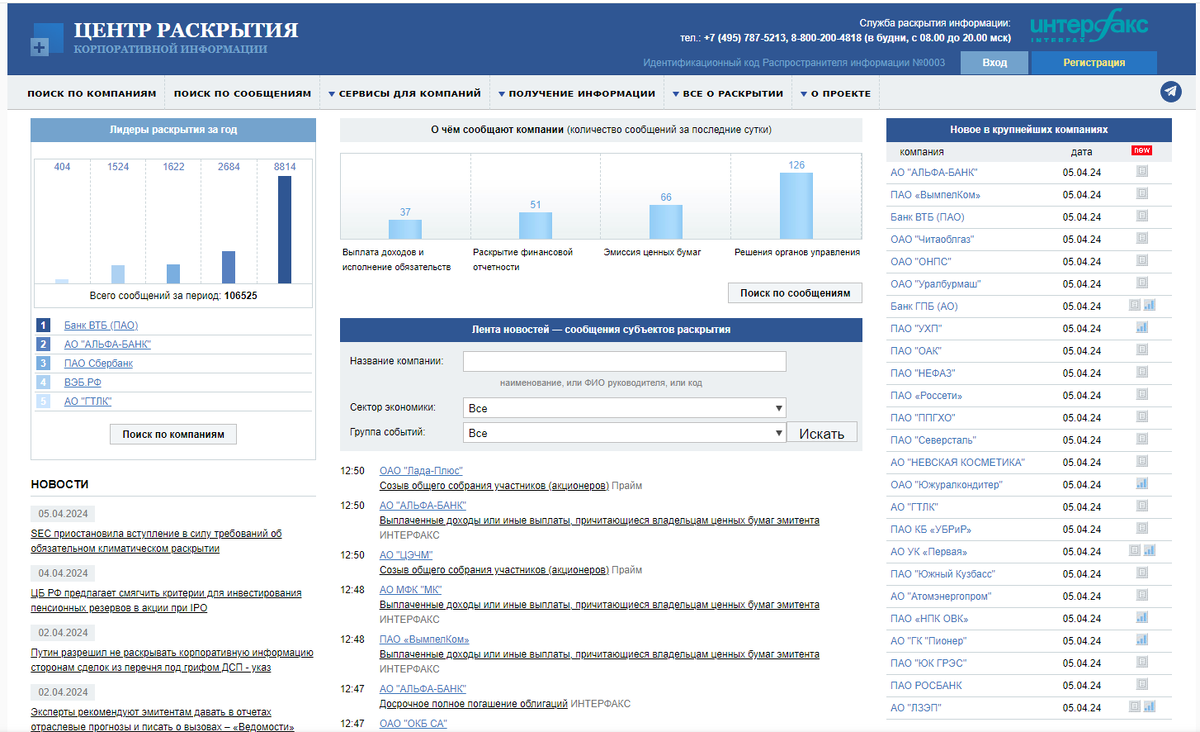1200x732 pixels.
Task: Click the Эмиссия ценных бумаг bar (66)
Action: 666,222
